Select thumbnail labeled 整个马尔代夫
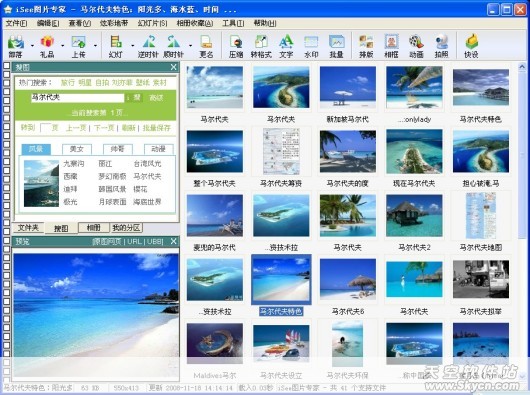Image resolution: width=530 pixels, height=395 pixels. (215, 151)
